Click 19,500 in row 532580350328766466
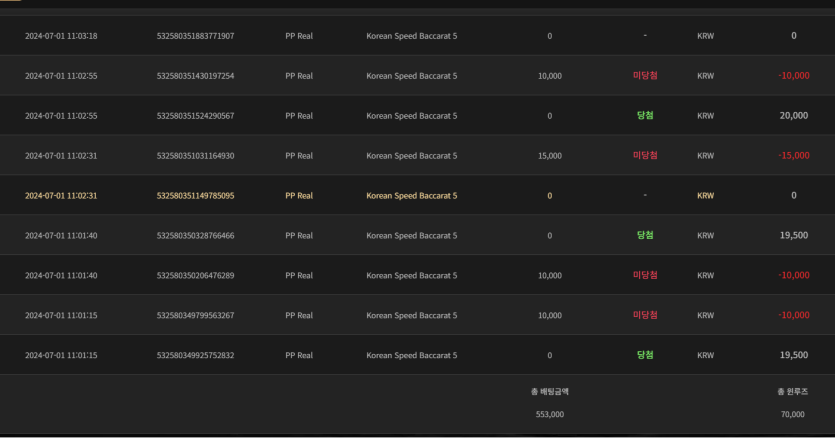 (793, 236)
